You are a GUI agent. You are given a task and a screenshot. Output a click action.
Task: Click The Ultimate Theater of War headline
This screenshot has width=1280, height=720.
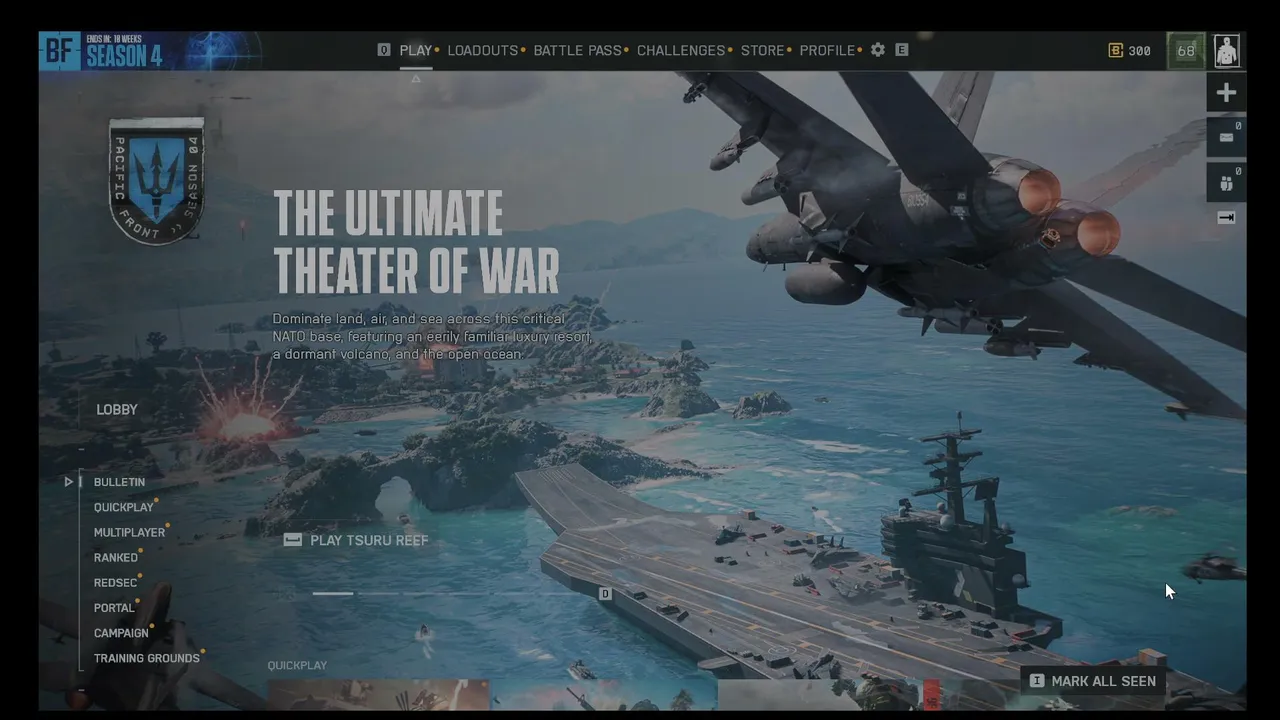(x=416, y=242)
